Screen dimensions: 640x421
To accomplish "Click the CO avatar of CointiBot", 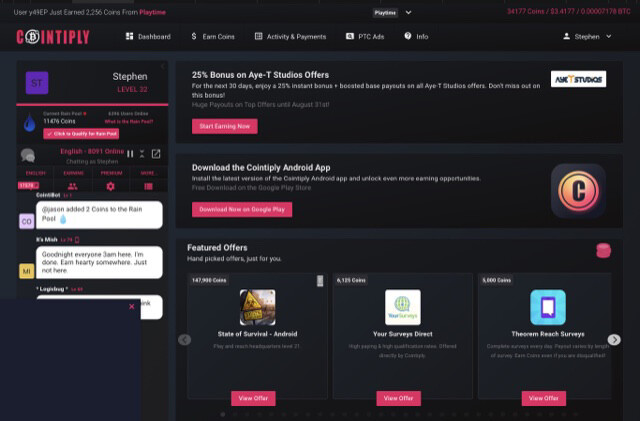I will (27, 221).
